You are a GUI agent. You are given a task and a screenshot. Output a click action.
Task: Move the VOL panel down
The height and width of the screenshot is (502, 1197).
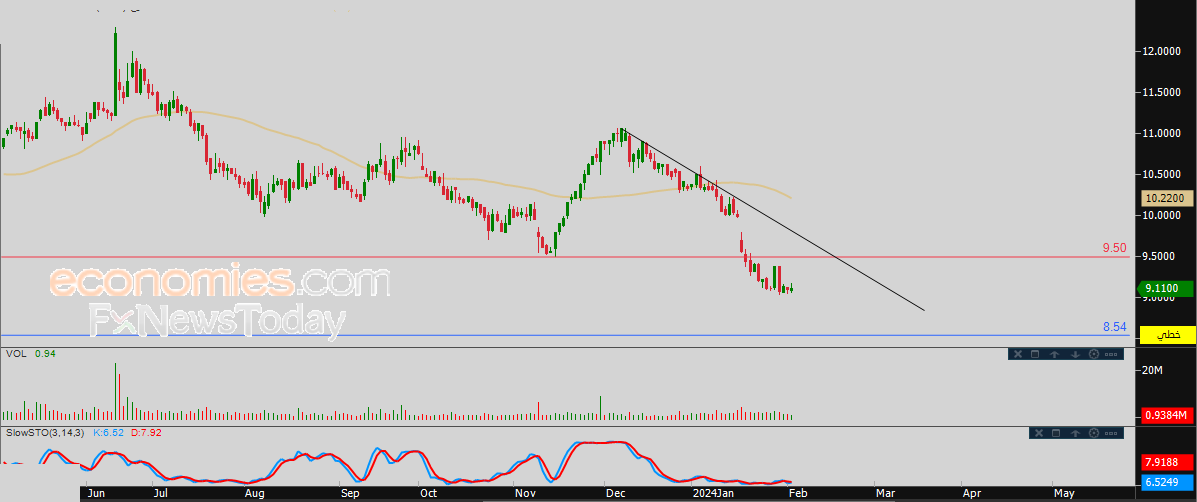pos(1075,354)
